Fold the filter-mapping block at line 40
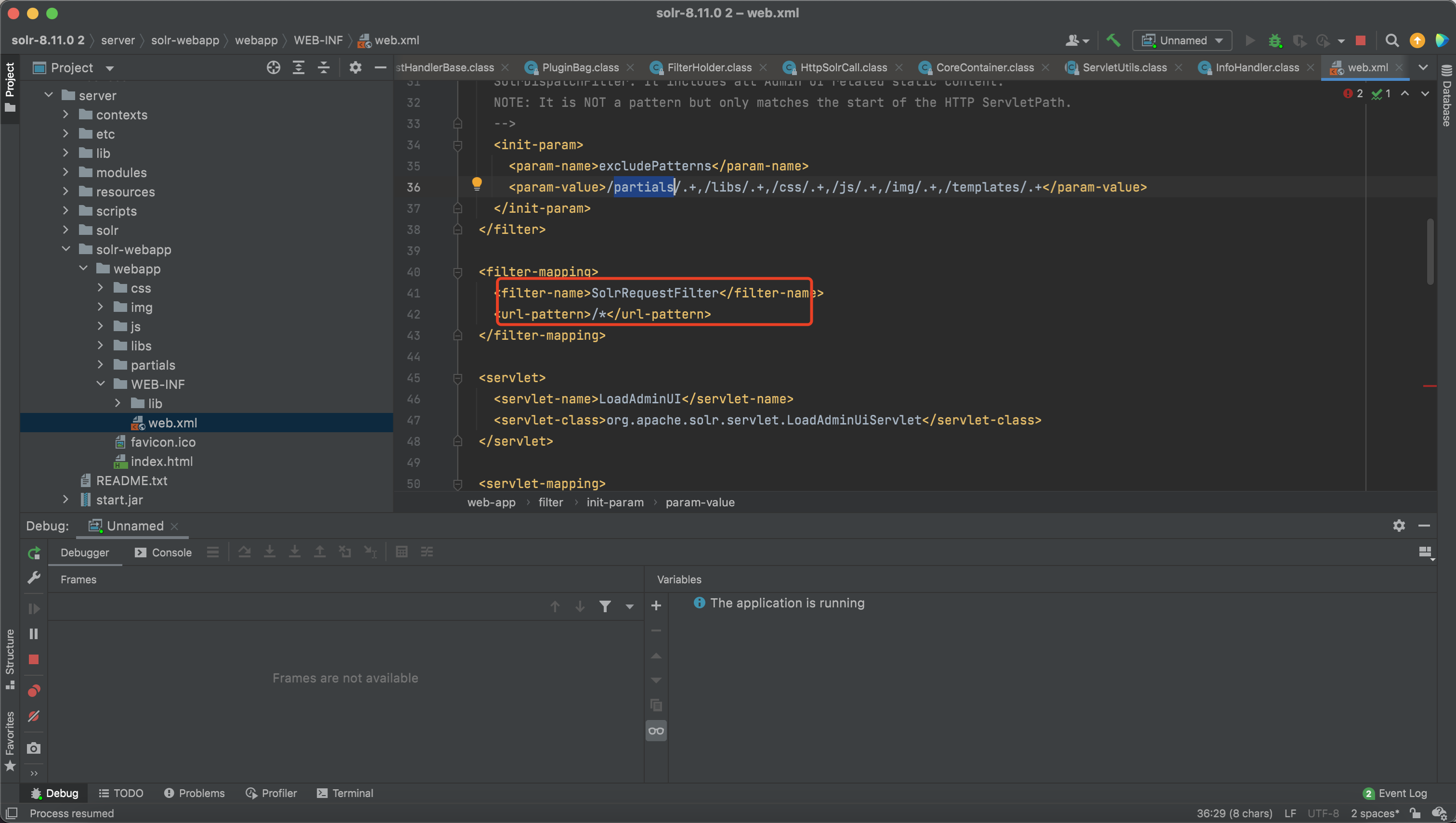The image size is (1456, 823). pos(458,272)
